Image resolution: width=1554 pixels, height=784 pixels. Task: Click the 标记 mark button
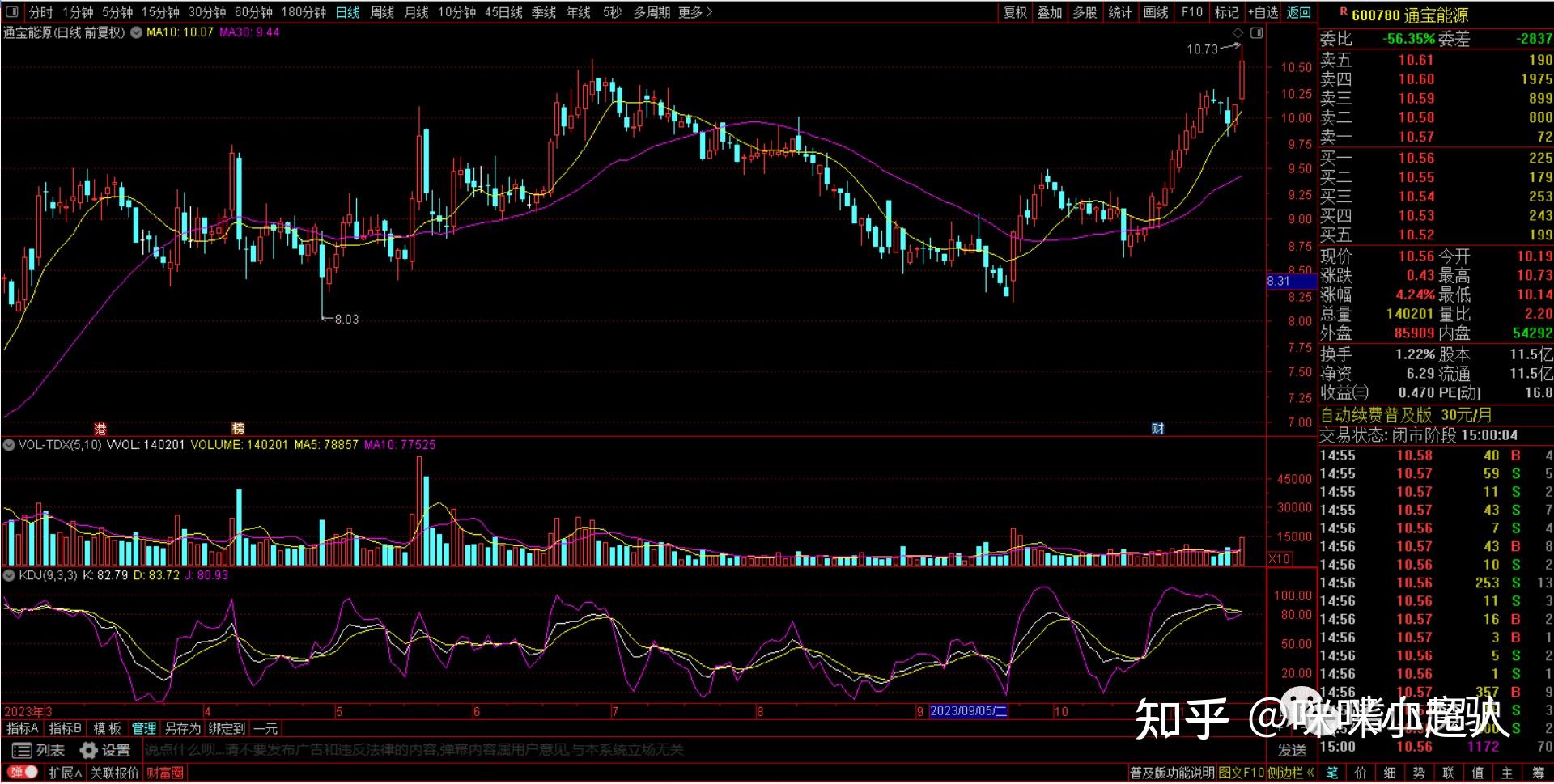(x=1226, y=12)
